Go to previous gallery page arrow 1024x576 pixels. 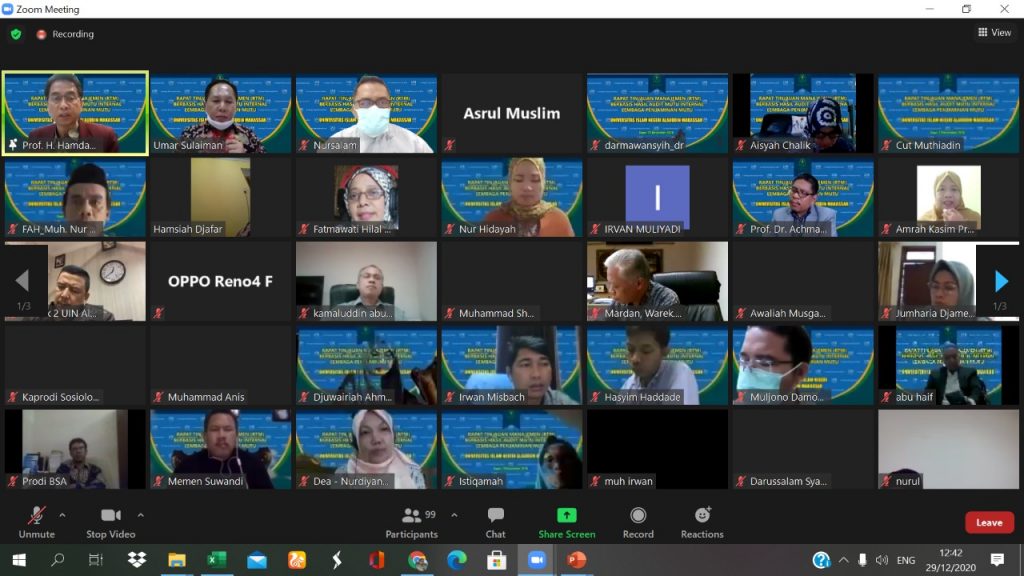click(x=22, y=281)
